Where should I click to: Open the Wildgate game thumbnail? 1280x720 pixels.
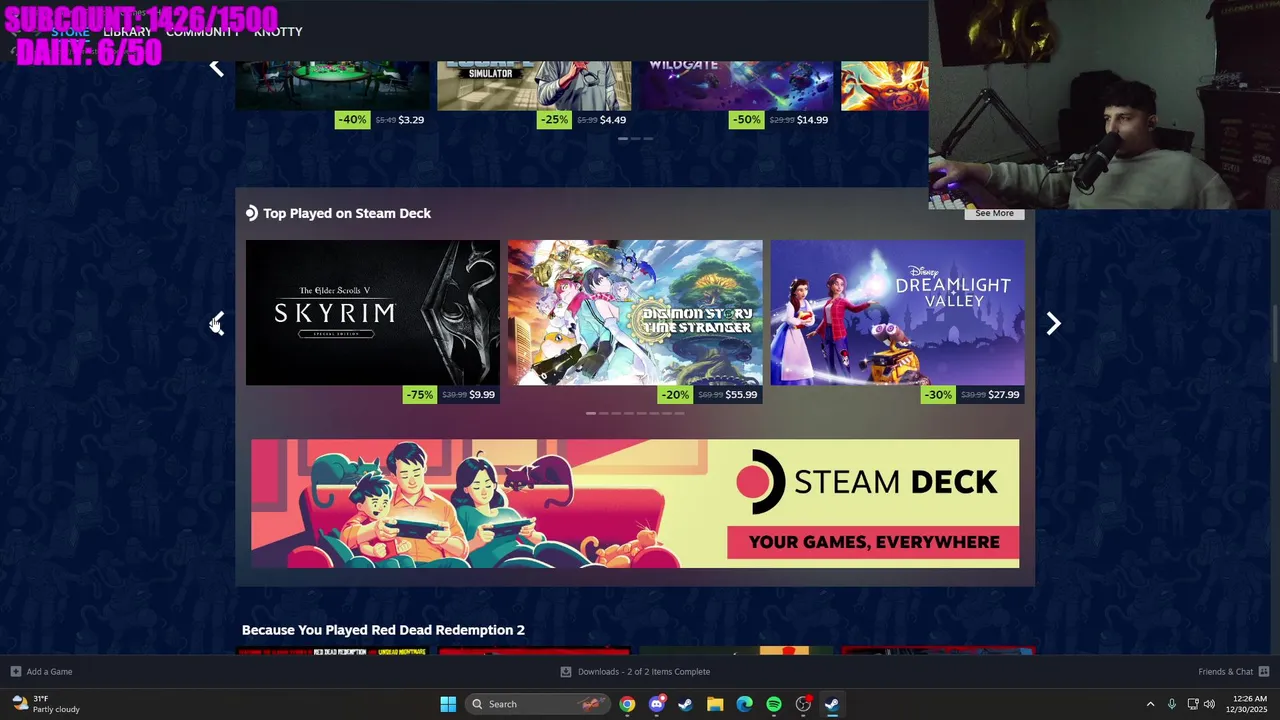click(737, 85)
